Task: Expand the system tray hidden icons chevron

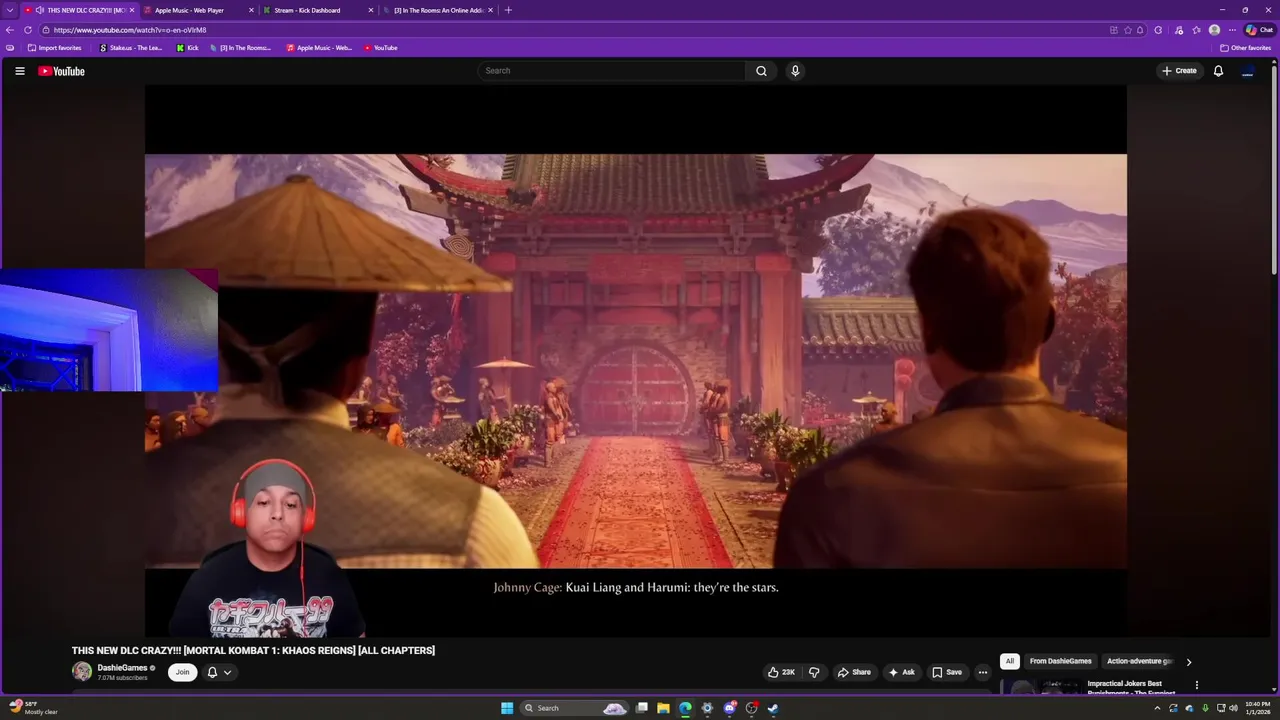Action: click(x=1157, y=708)
